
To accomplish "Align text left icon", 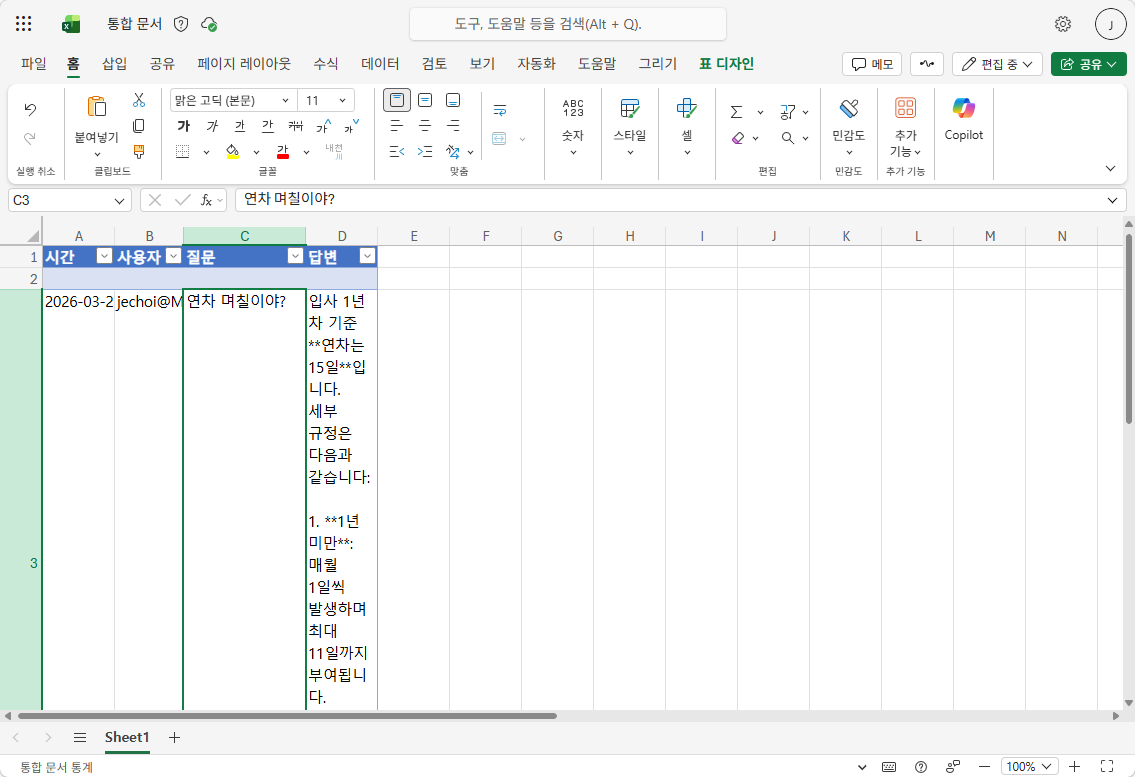I will (x=397, y=126).
